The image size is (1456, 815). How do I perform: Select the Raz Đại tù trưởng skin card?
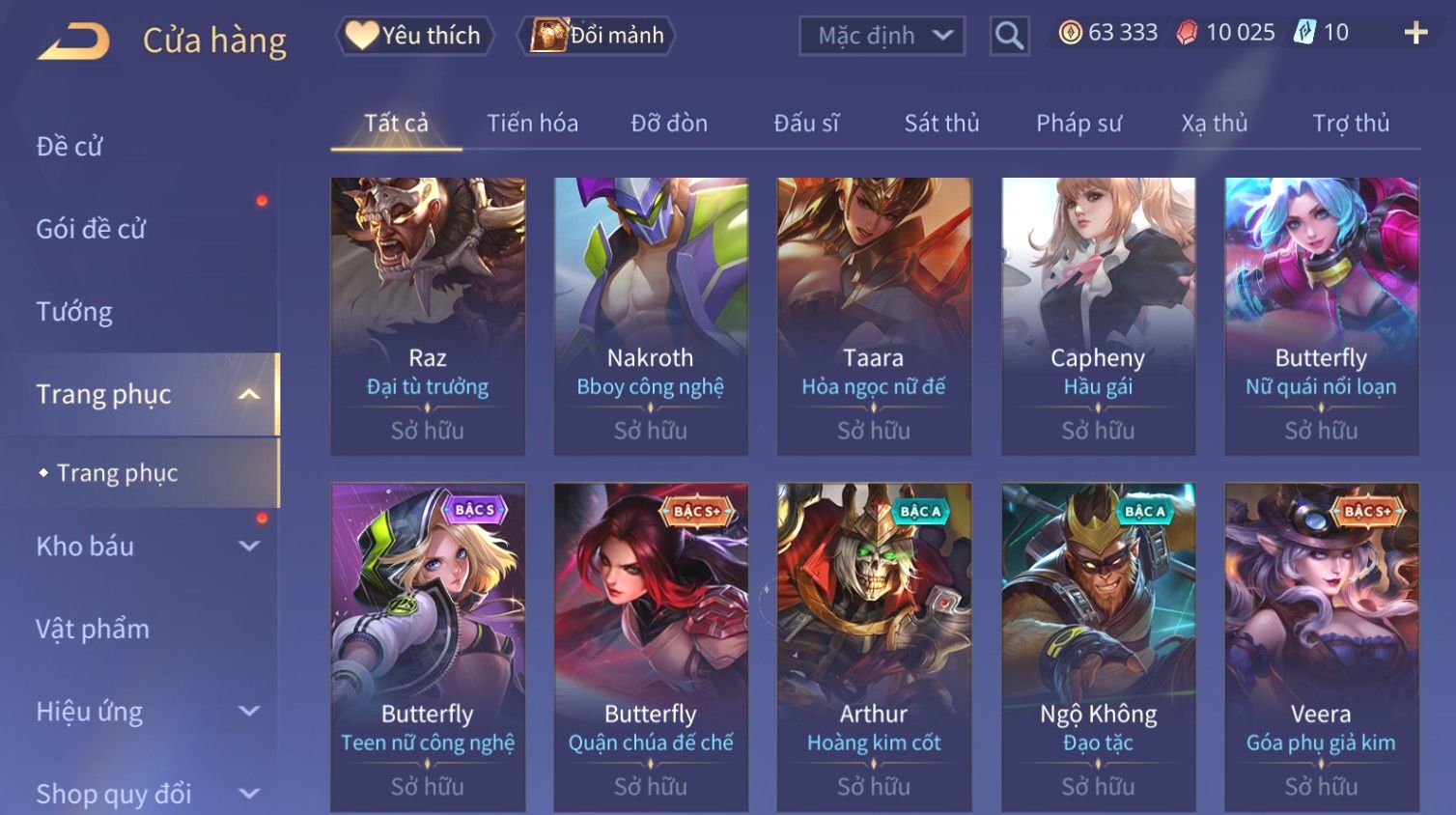(x=428, y=316)
